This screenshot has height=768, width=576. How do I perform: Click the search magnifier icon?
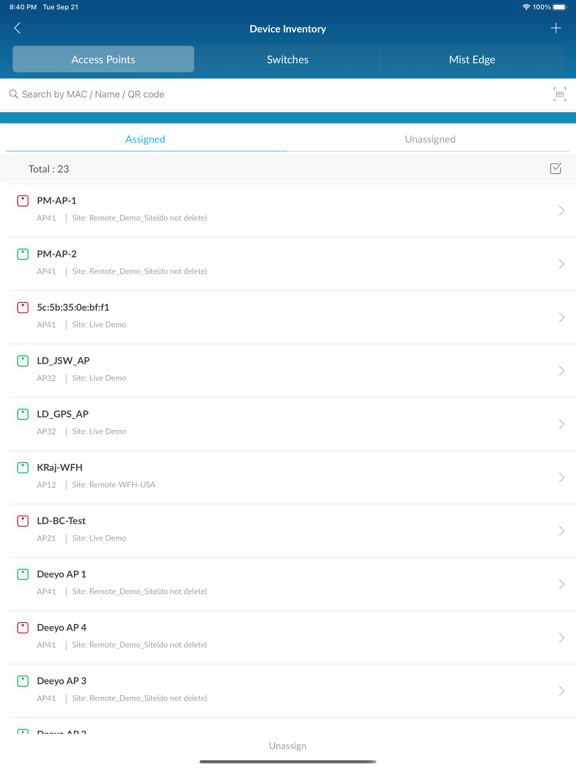[14, 94]
